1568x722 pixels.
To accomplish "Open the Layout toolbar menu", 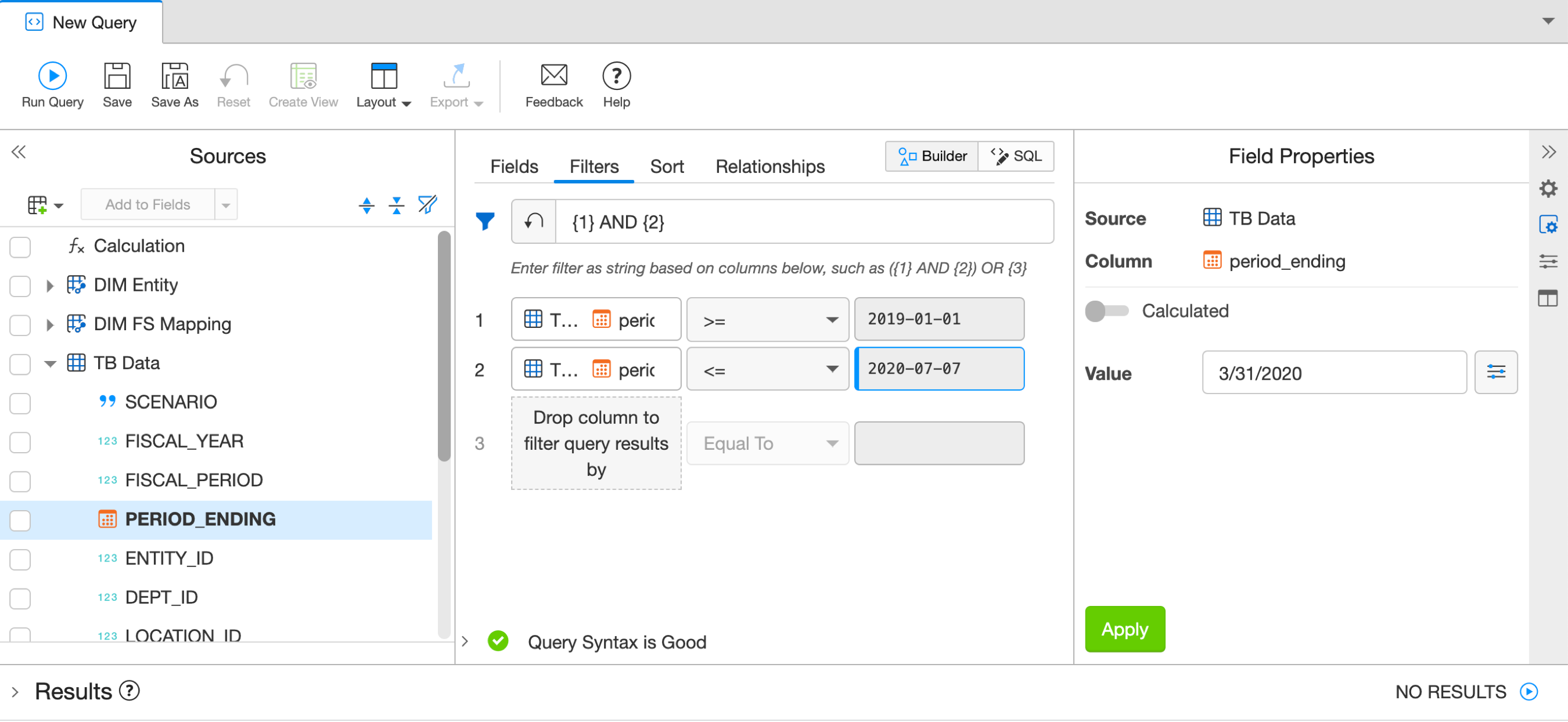I will 384,86.
